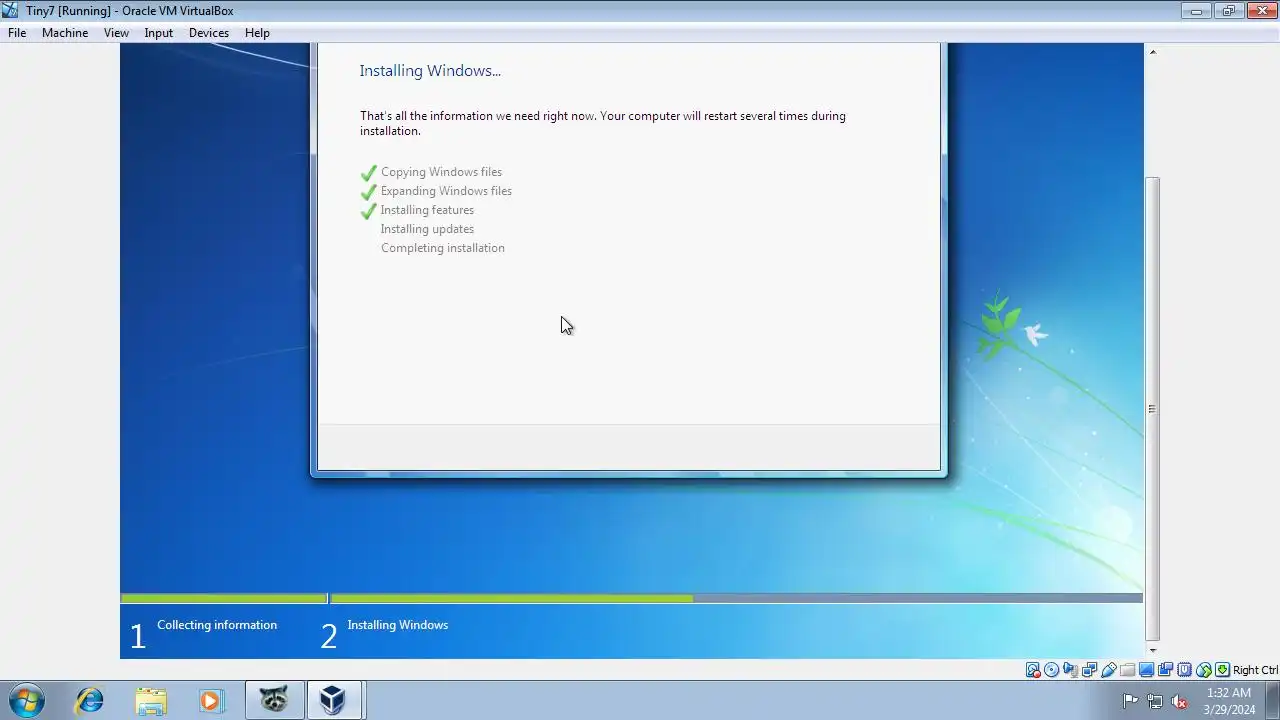
Task: Click the Right Ctrl host key label
Action: tap(1255, 670)
